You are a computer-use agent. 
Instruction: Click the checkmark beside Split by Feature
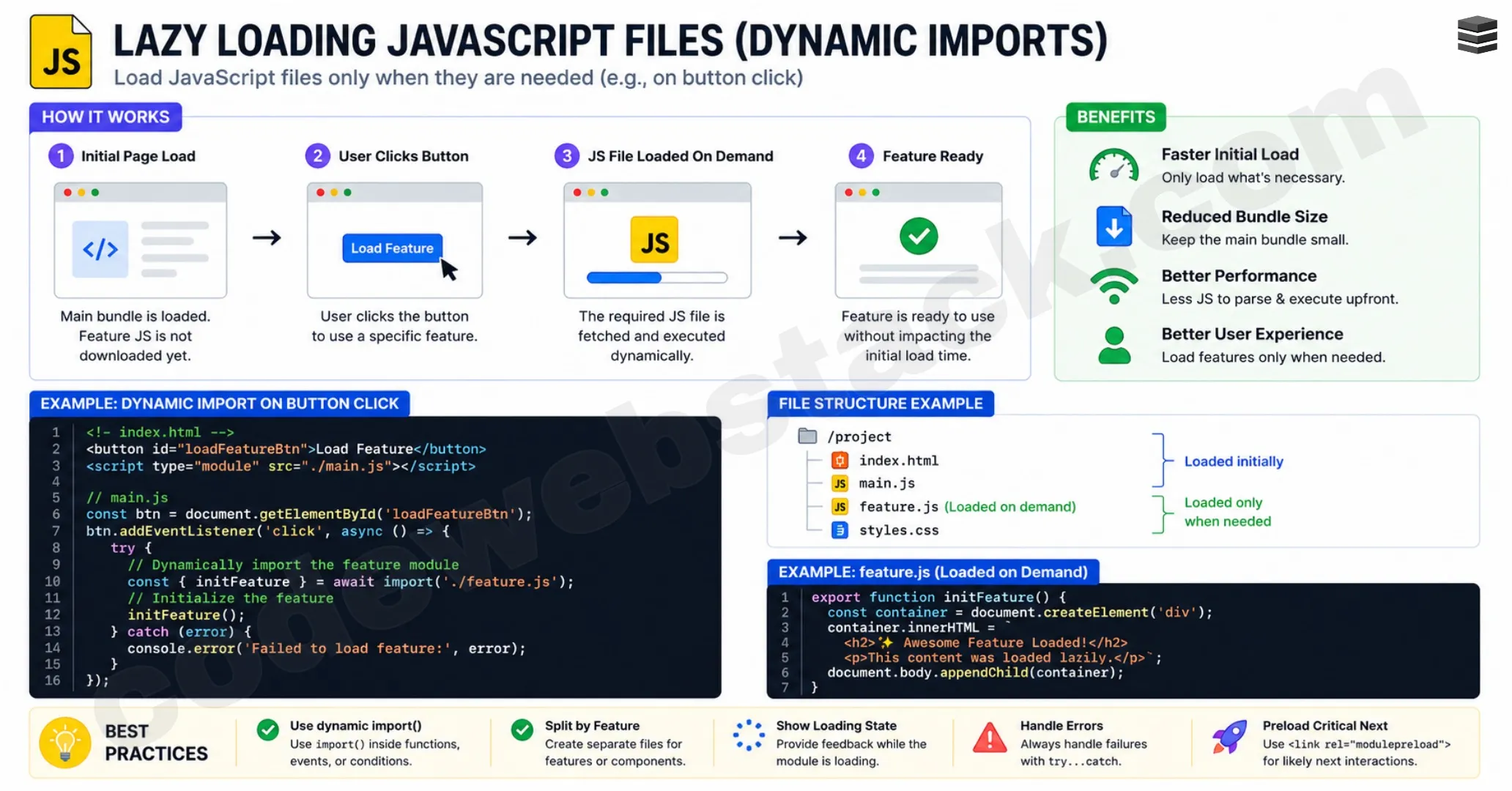click(x=522, y=729)
